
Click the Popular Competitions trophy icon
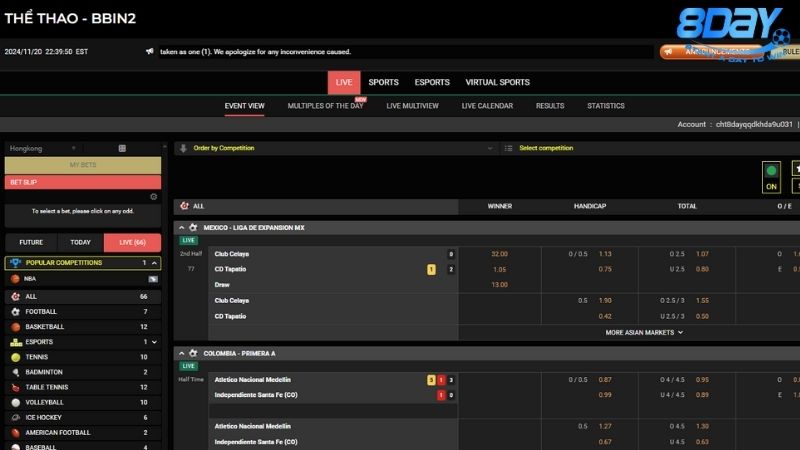point(15,263)
